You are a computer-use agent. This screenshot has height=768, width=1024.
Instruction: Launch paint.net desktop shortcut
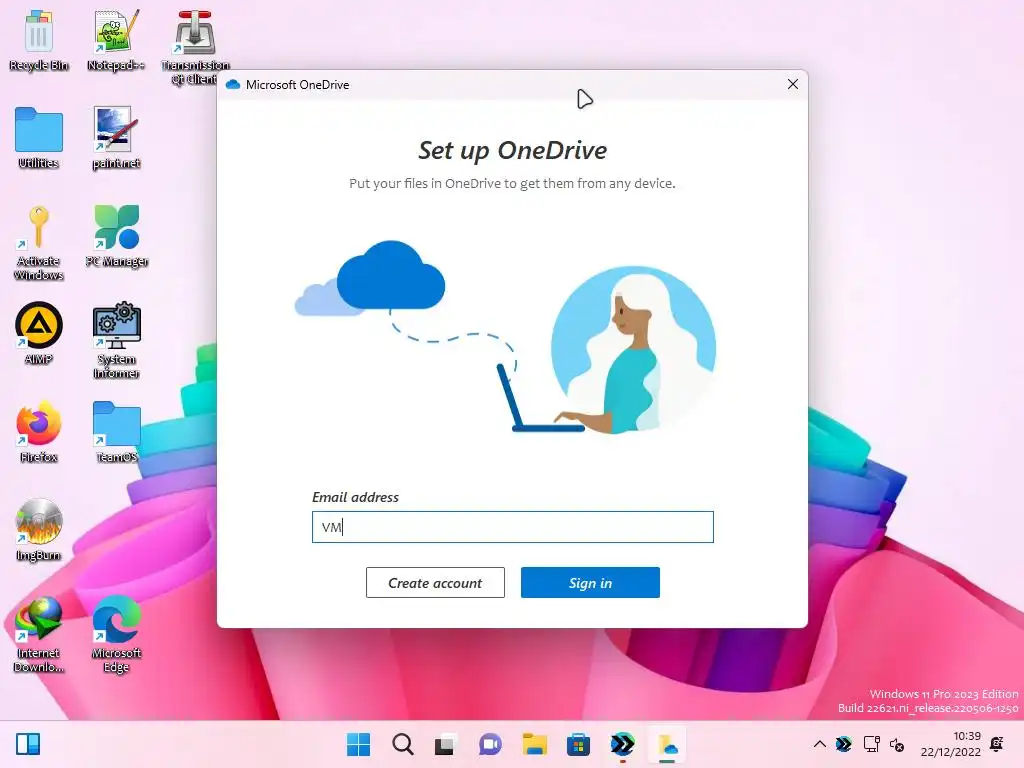tap(116, 138)
